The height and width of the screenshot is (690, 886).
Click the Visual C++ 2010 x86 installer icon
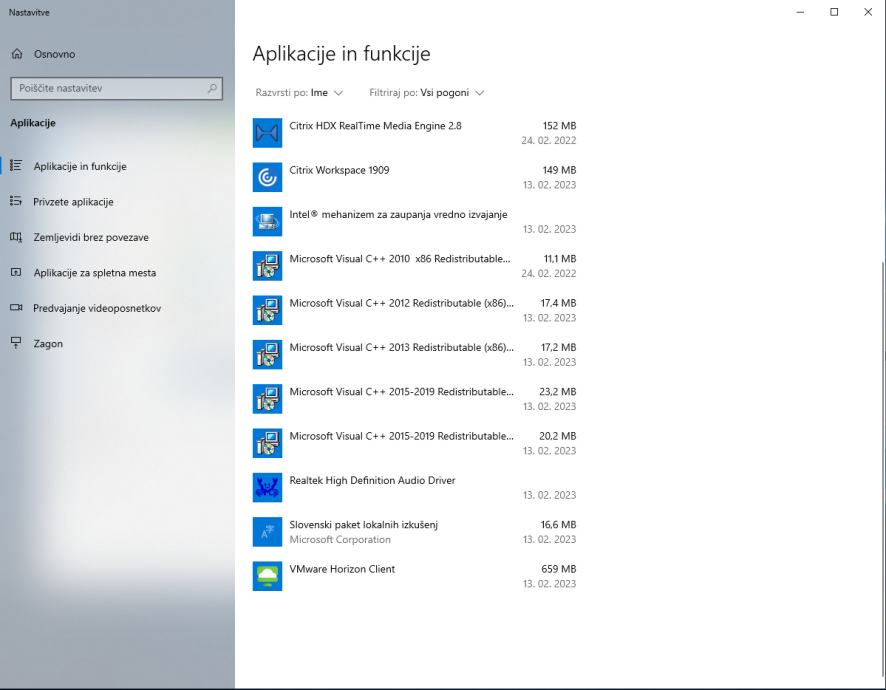coord(267,266)
